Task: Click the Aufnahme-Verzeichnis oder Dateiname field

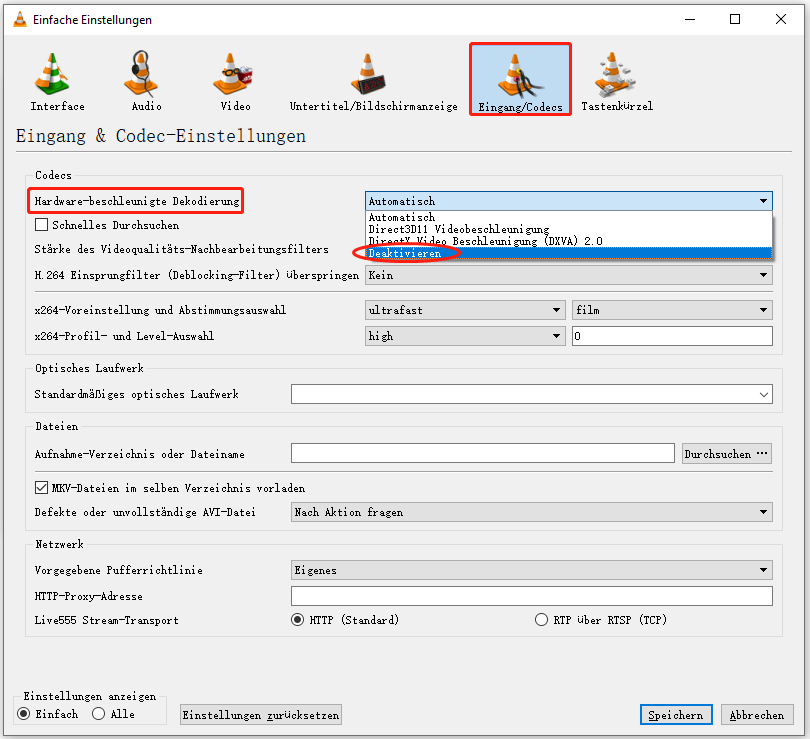Action: coord(482,453)
